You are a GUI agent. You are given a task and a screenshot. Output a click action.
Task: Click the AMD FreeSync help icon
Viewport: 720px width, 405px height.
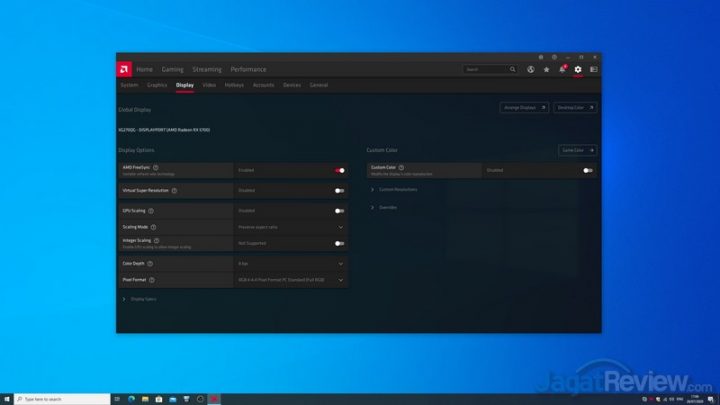tap(156, 168)
